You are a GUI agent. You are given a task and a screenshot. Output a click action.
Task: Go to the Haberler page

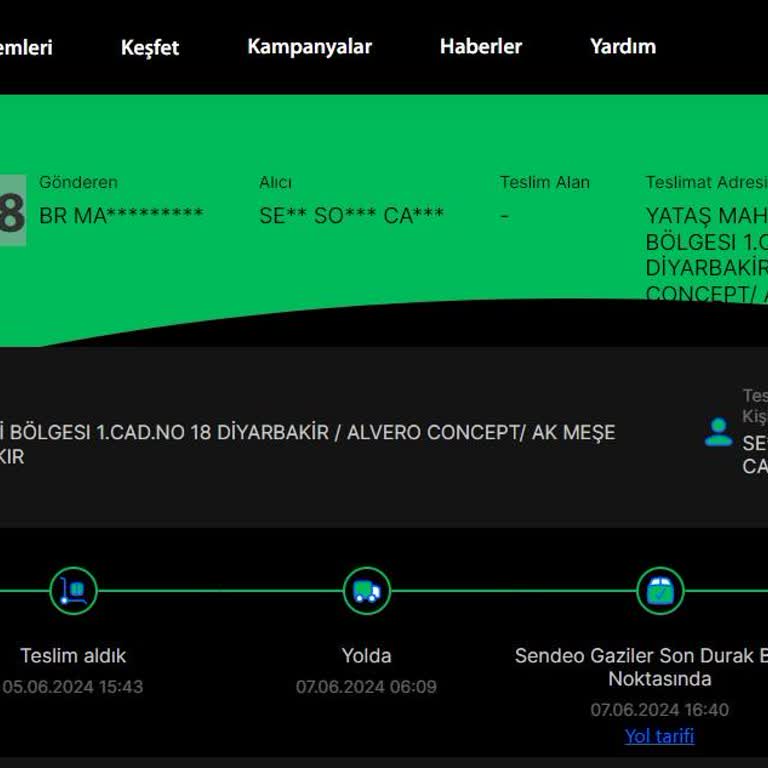pos(481,47)
